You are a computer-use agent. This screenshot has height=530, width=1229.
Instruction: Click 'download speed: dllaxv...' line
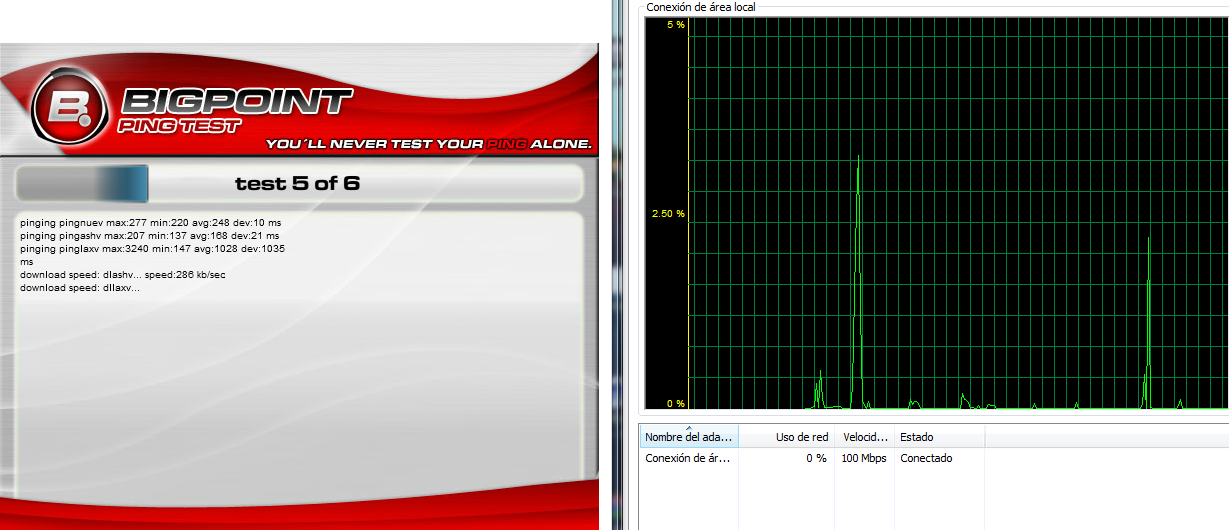point(79,287)
